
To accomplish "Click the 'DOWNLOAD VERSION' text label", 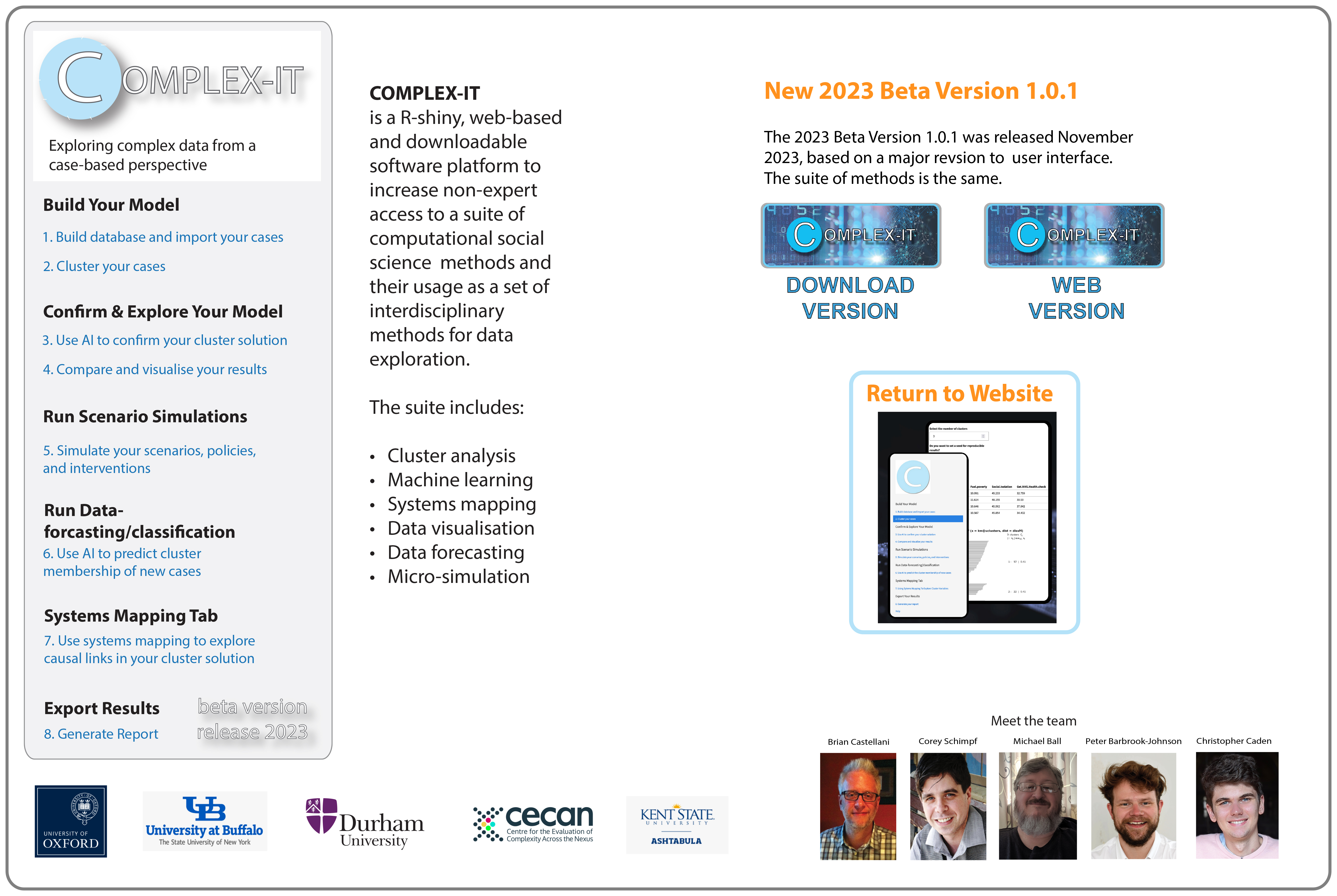I will tap(850, 298).
